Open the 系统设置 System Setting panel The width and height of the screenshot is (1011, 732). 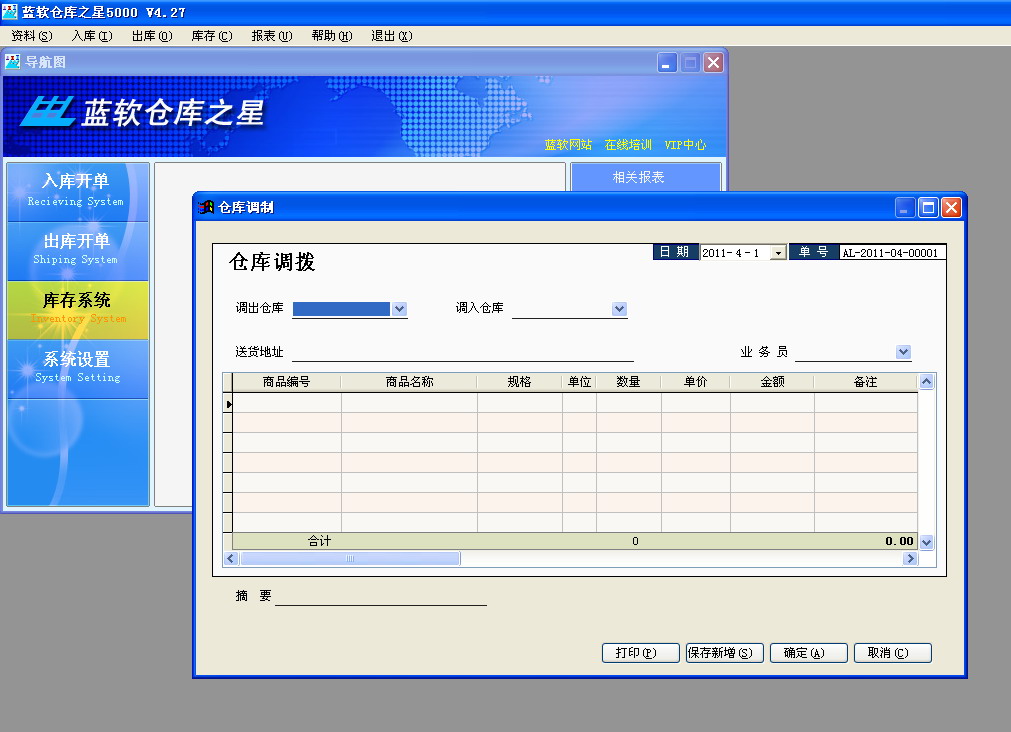(x=77, y=367)
